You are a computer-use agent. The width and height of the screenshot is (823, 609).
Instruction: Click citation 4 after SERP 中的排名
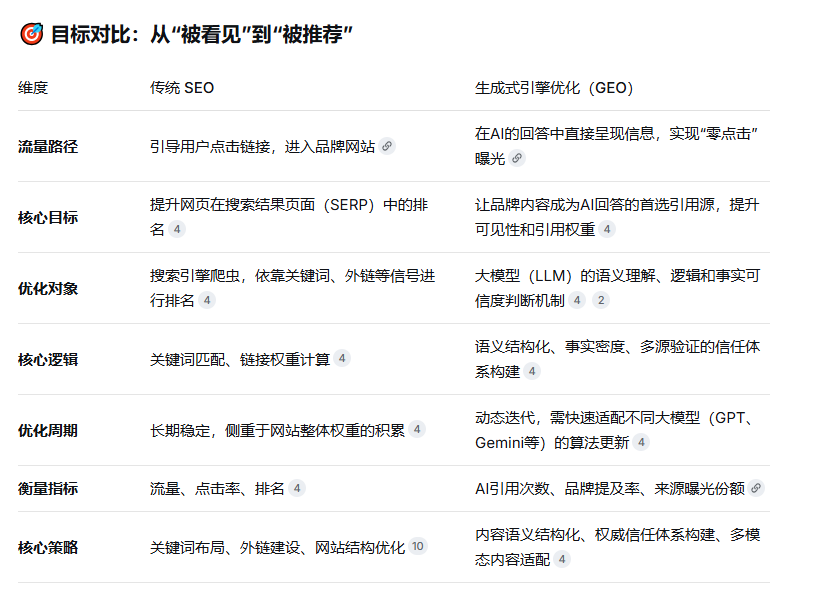177,229
